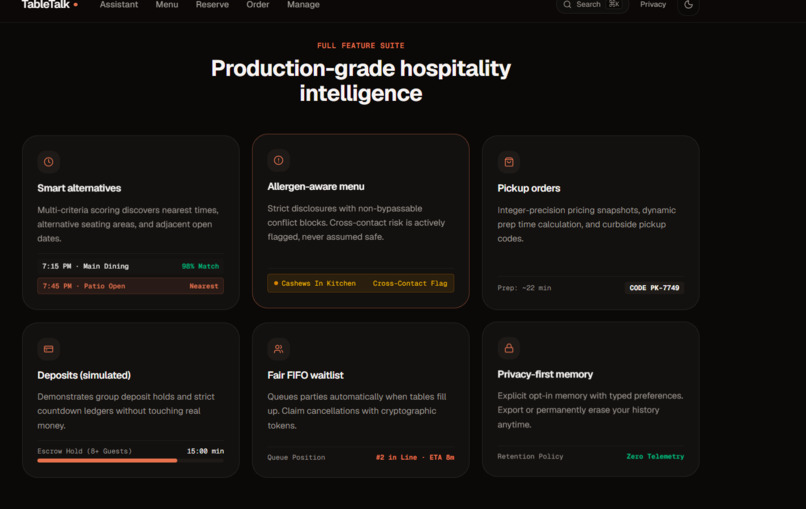
Task: Click the 15:00 min countdown value
Action: point(205,451)
